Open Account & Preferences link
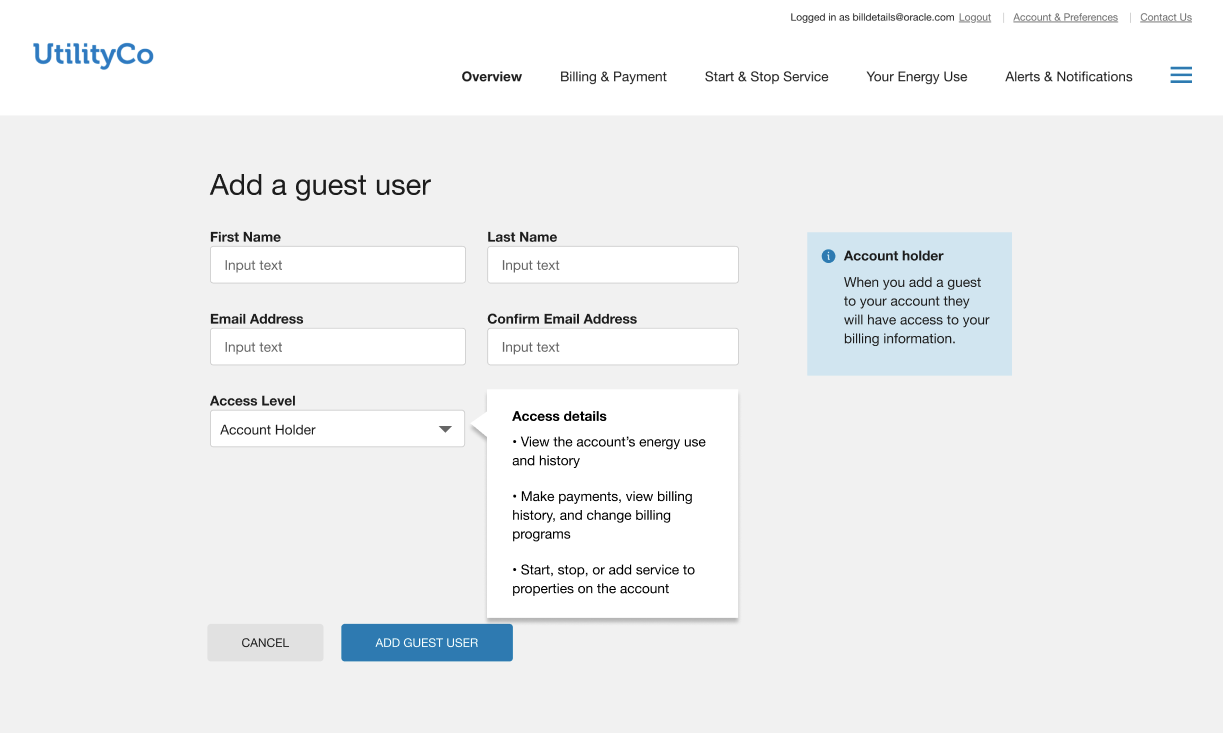The height and width of the screenshot is (733, 1223). click(1065, 18)
